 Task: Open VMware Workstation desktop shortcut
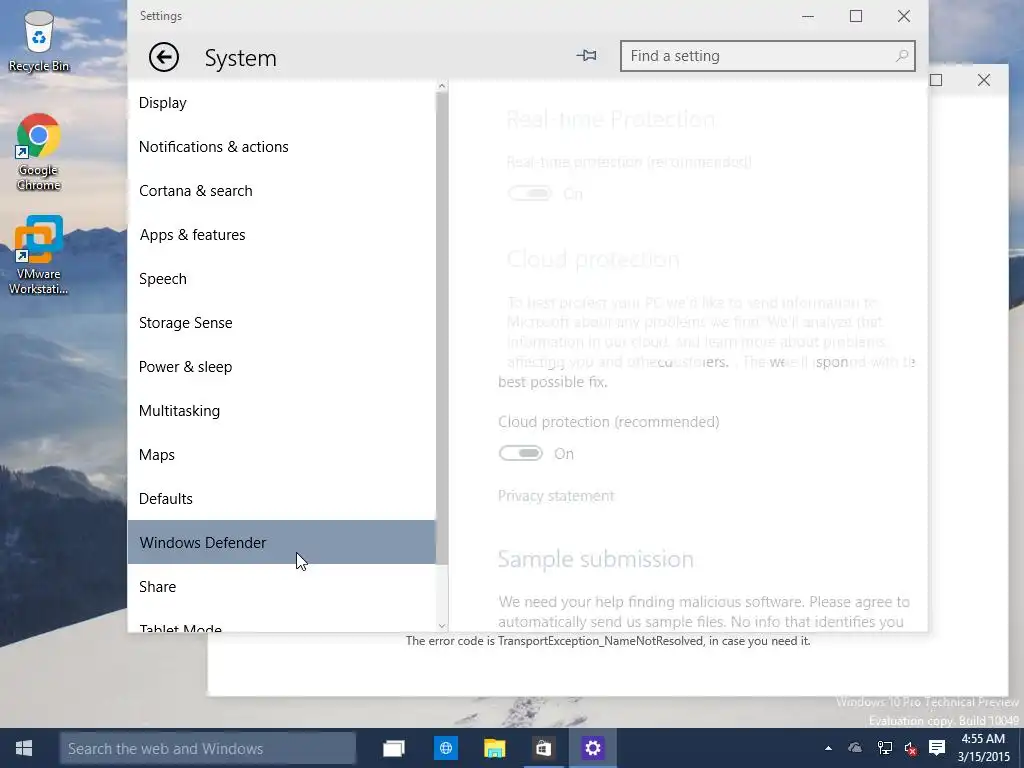[x=39, y=255]
